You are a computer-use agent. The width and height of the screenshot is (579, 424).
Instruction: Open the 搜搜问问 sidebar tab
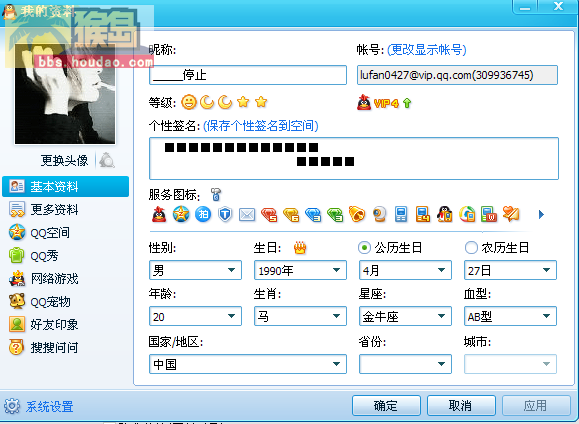click(x=65, y=348)
